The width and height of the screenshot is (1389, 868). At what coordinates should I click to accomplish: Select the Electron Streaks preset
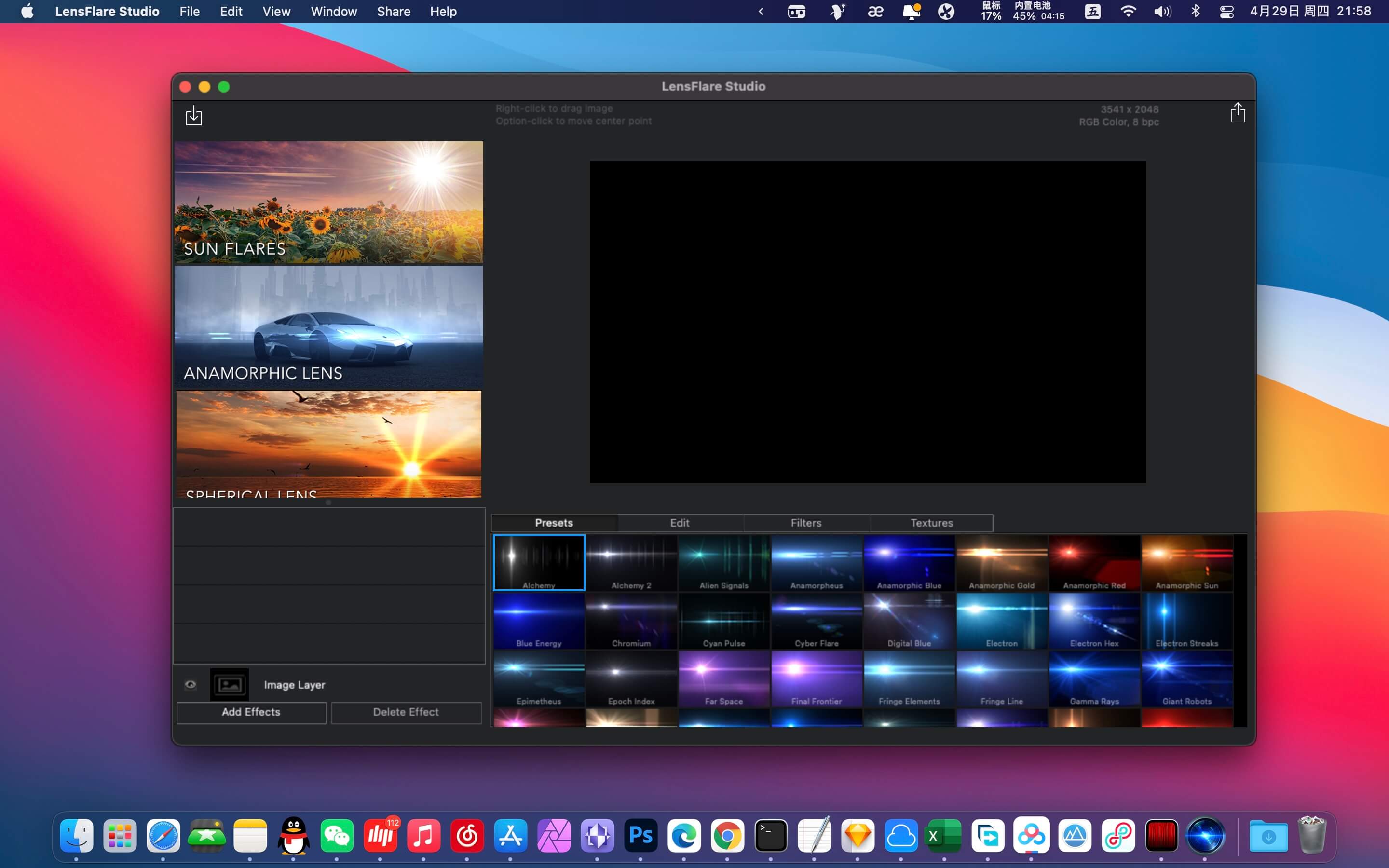tap(1187, 621)
